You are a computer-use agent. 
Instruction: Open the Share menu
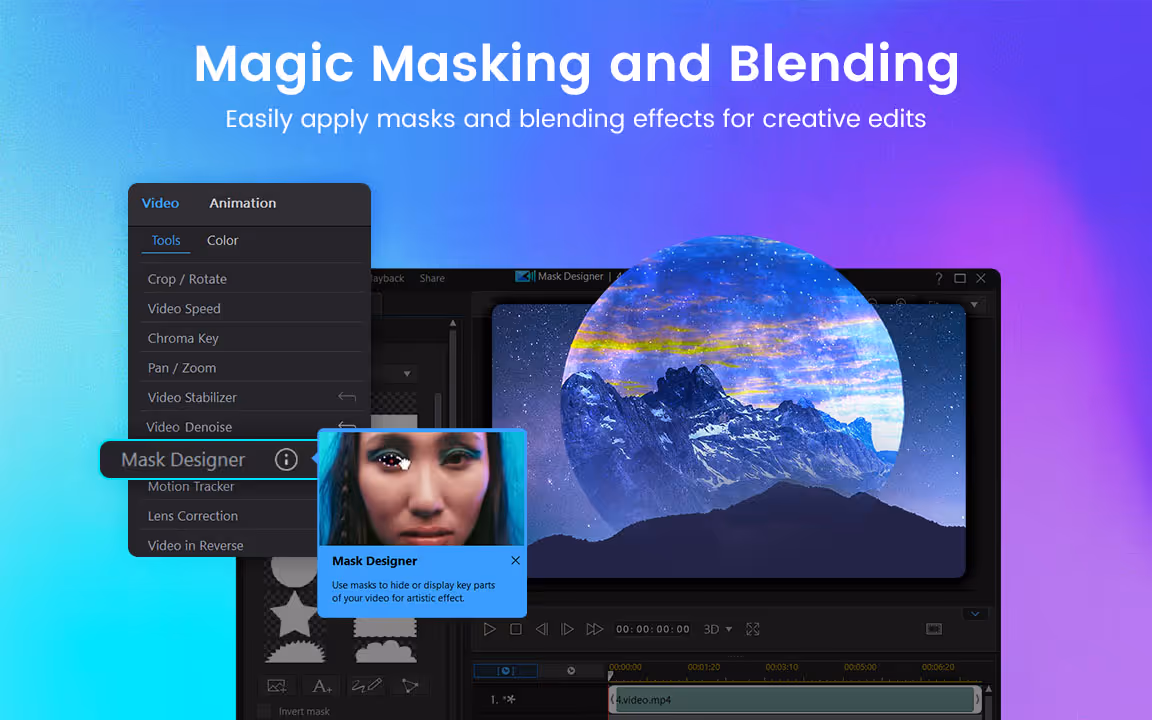point(432,278)
